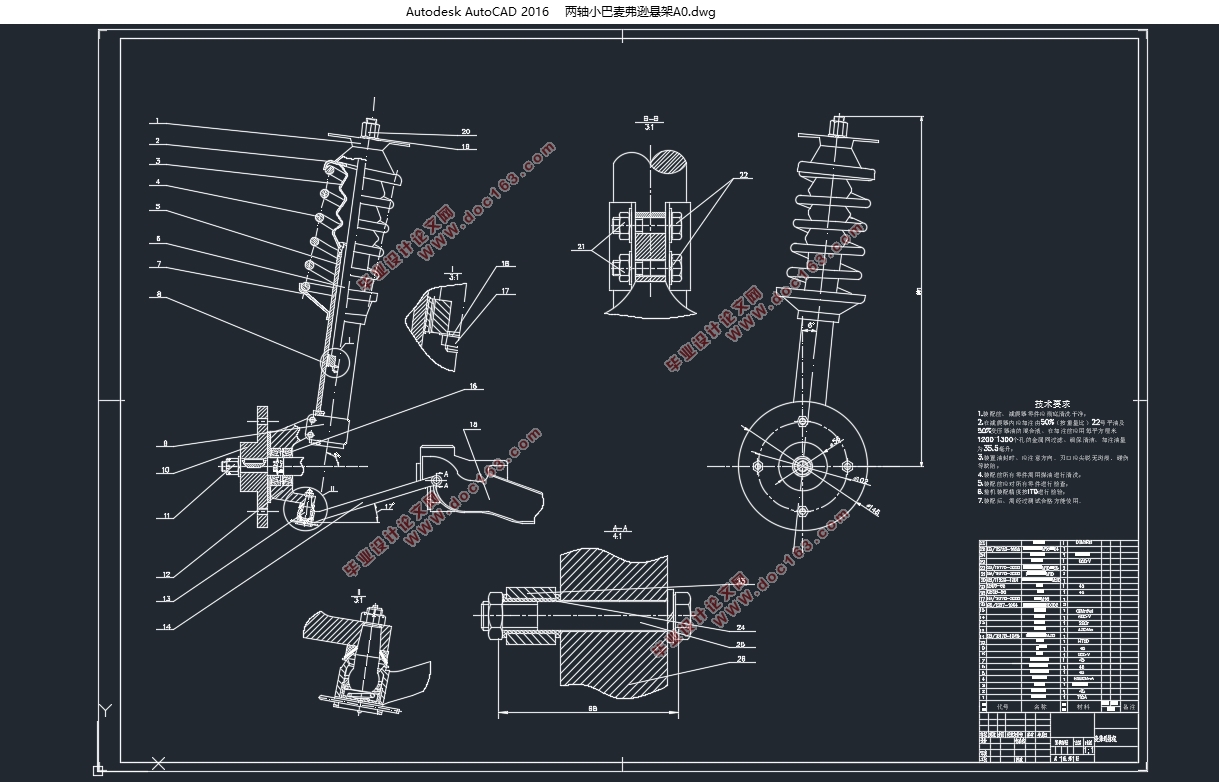This screenshot has width=1219, height=782.
Task: Select part callout number 13
Action: coord(166,599)
